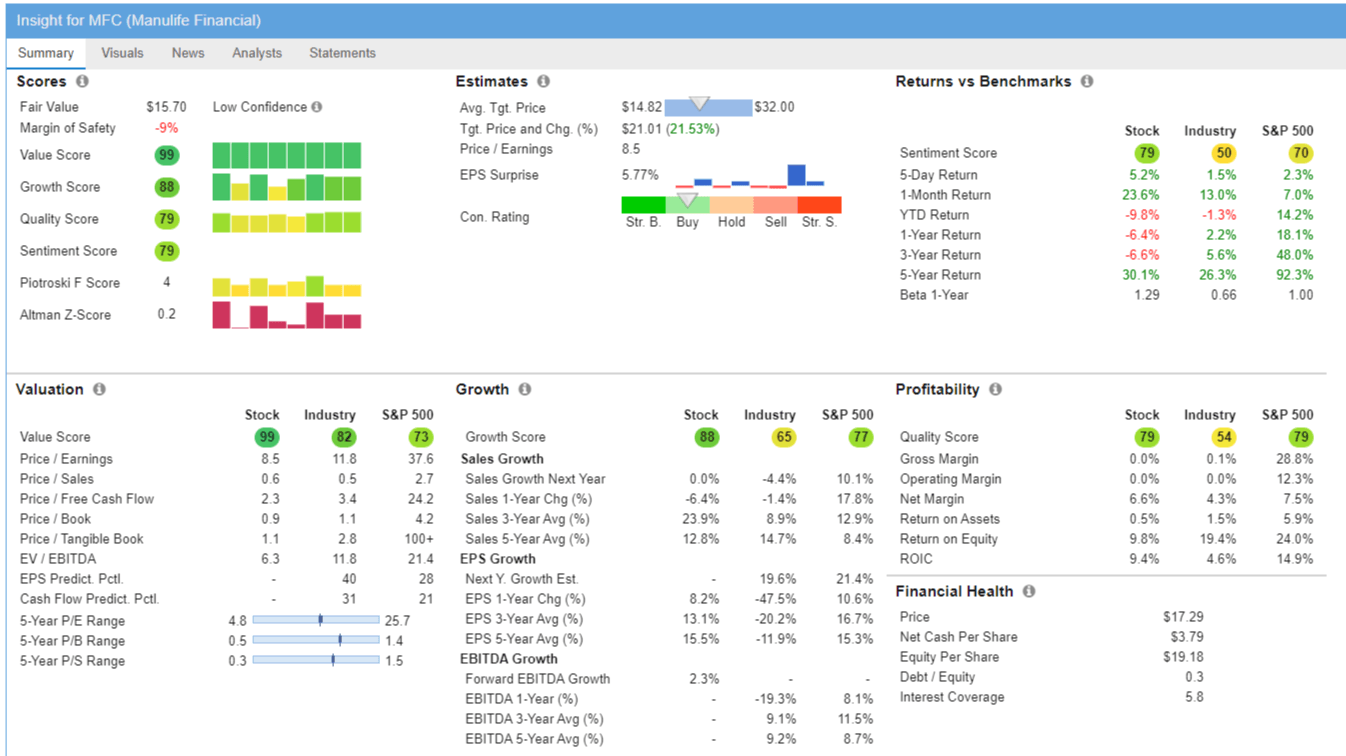Viewport: 1346px width, 756px height.
Task: Click the Low Confidence info icon
Action: (317, 107)
